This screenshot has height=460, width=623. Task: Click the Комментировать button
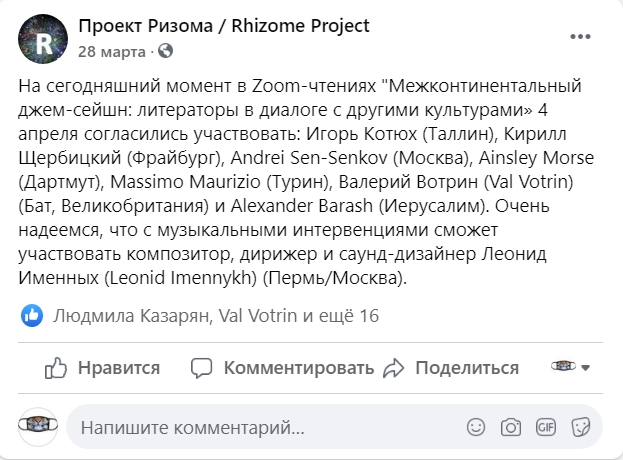282,368
